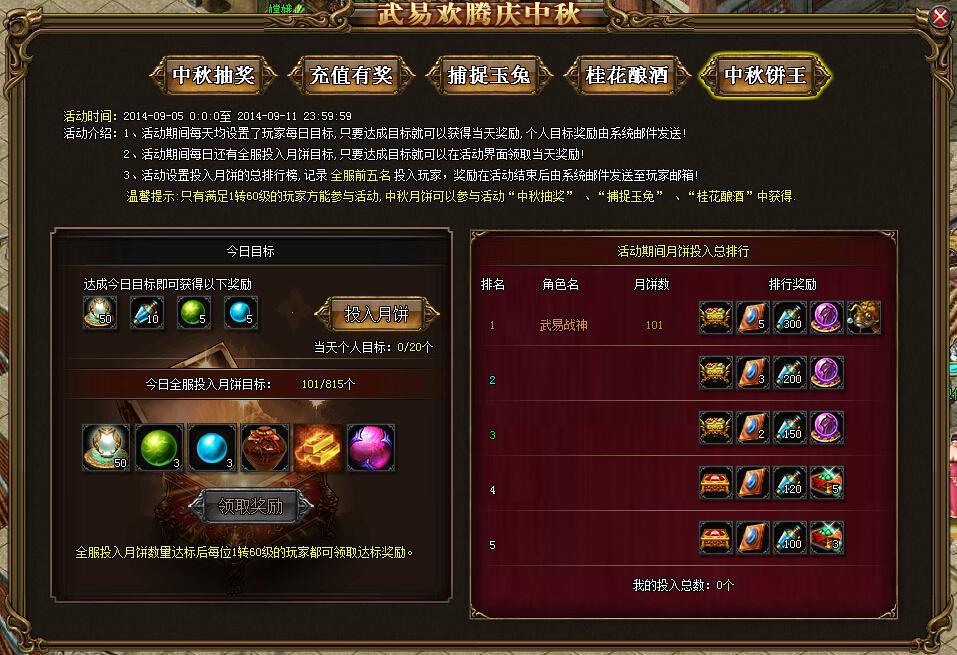The image size is (957, 655).
Task: Select the gold bars server reward icon
Action: coord(318,448)
